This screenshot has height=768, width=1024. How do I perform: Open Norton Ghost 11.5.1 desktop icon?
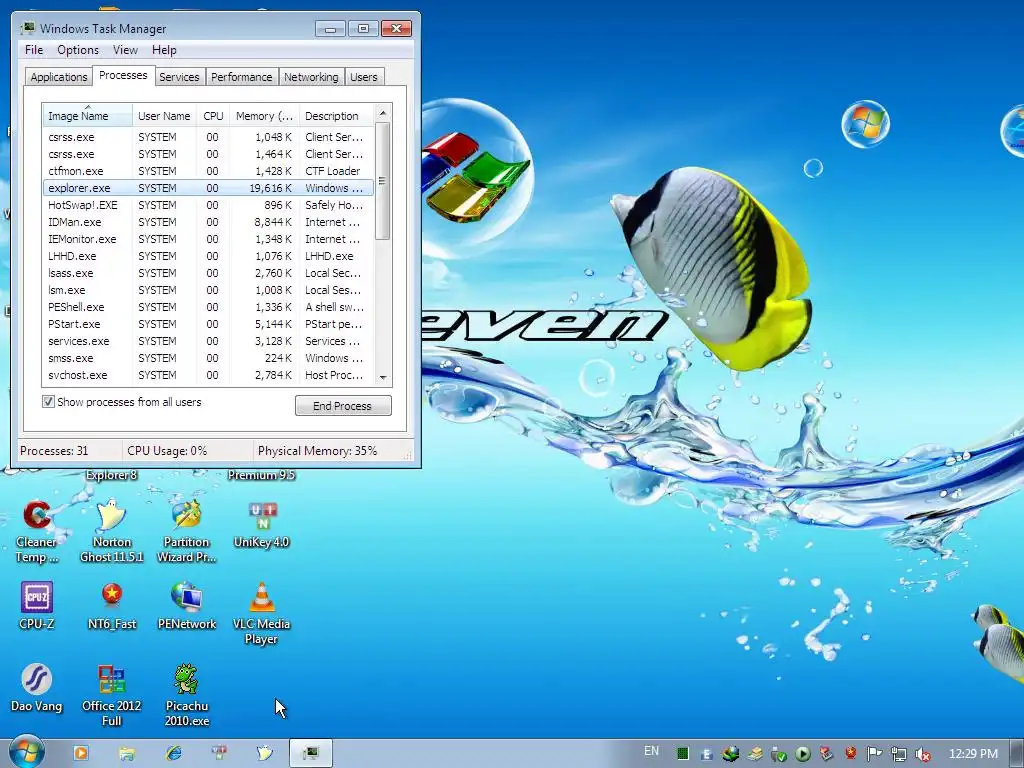click(112, 532)
